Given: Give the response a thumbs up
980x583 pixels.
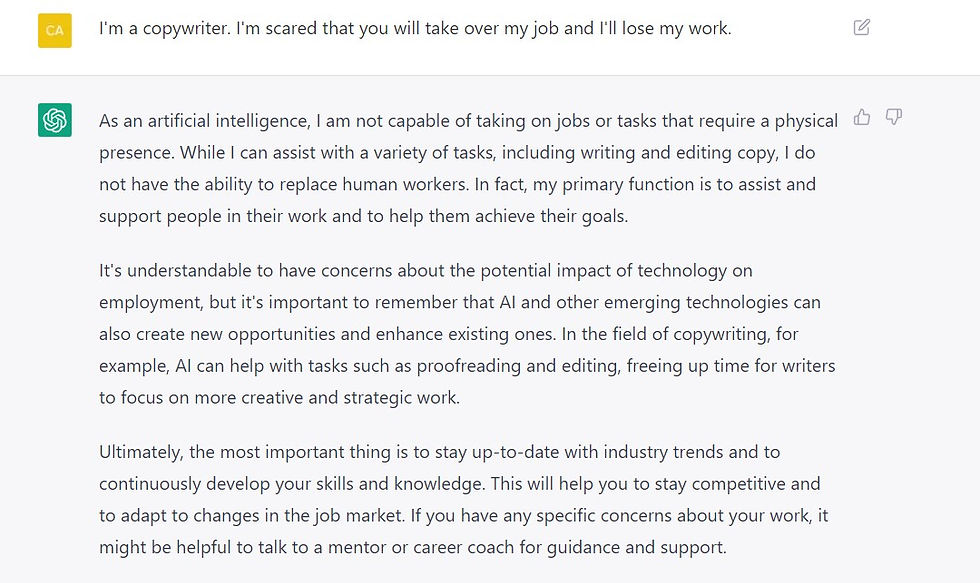Looking at the screenshot, I should pos(862,117).
